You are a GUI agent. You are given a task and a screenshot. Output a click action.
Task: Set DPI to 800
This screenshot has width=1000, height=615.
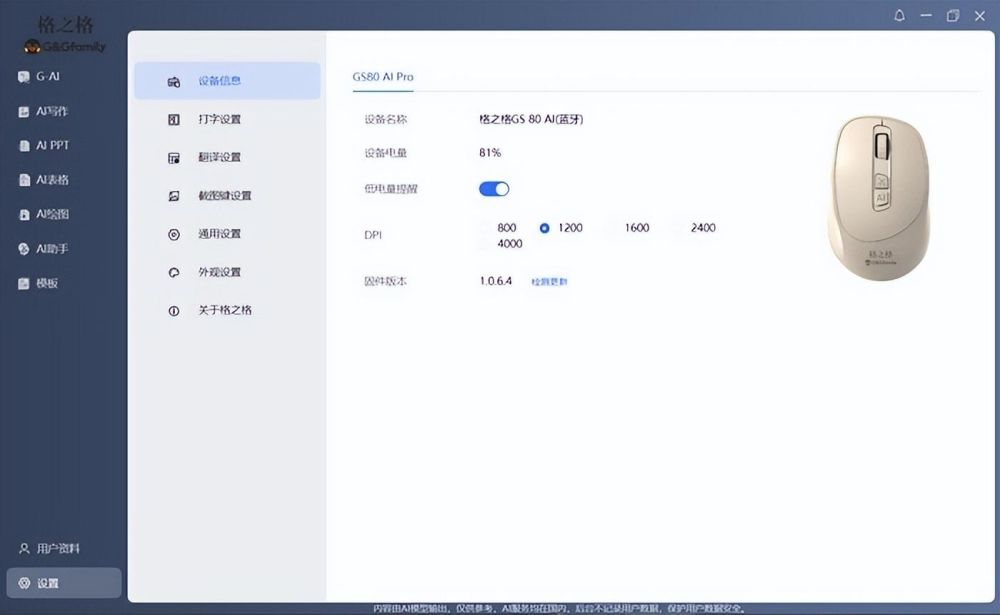[x=507, y=228]
